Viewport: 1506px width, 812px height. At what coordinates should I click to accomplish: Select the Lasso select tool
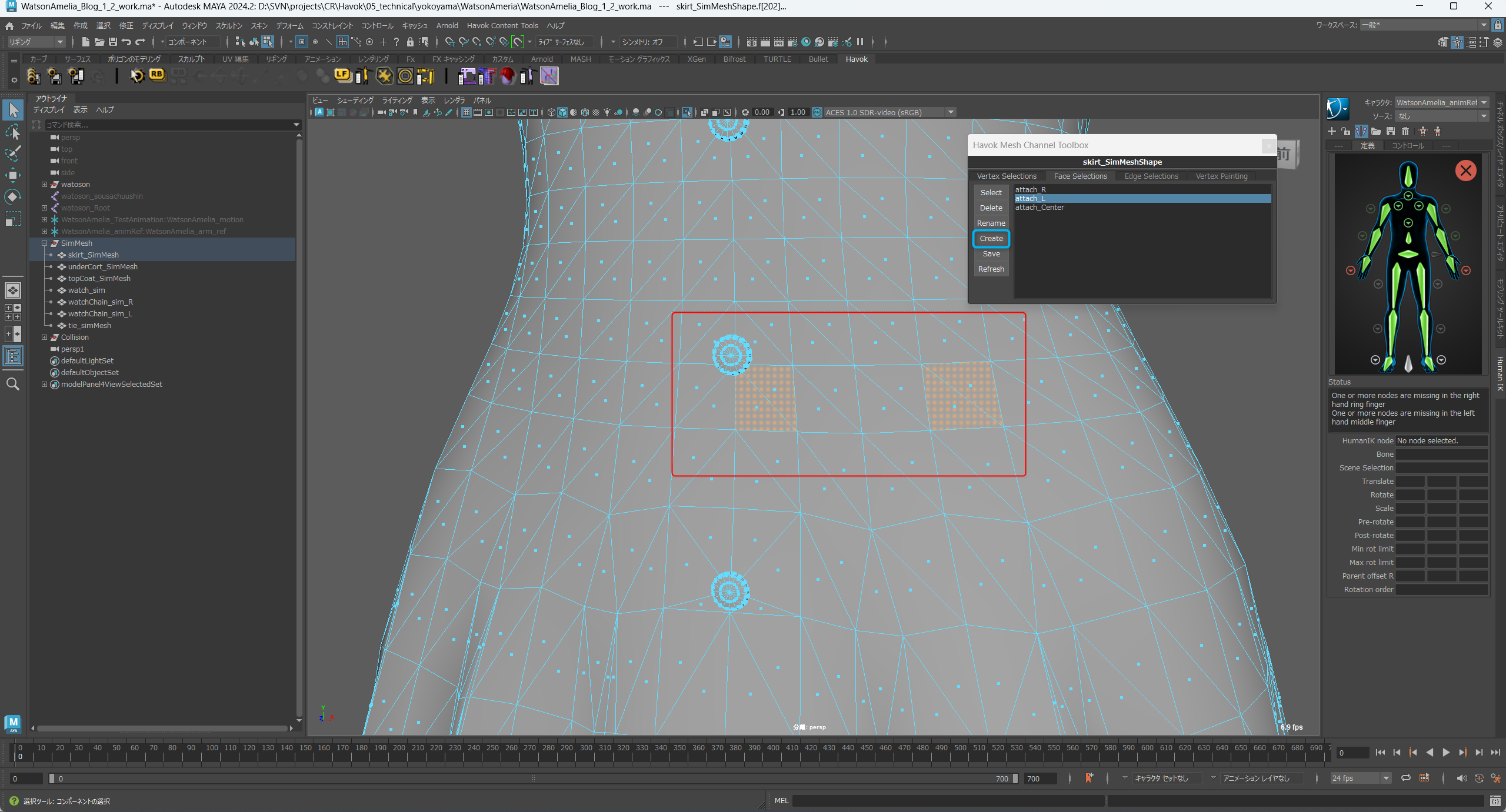[13, 132]
